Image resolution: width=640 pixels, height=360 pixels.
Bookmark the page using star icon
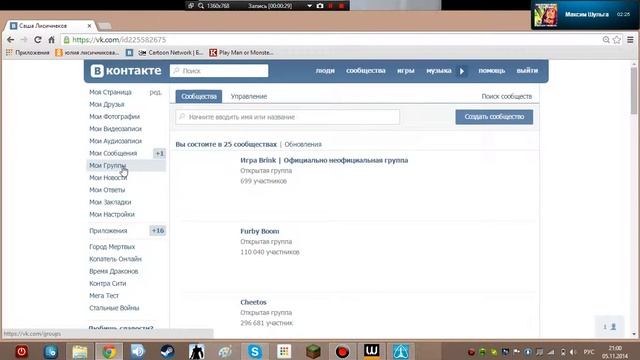point(617,40)
